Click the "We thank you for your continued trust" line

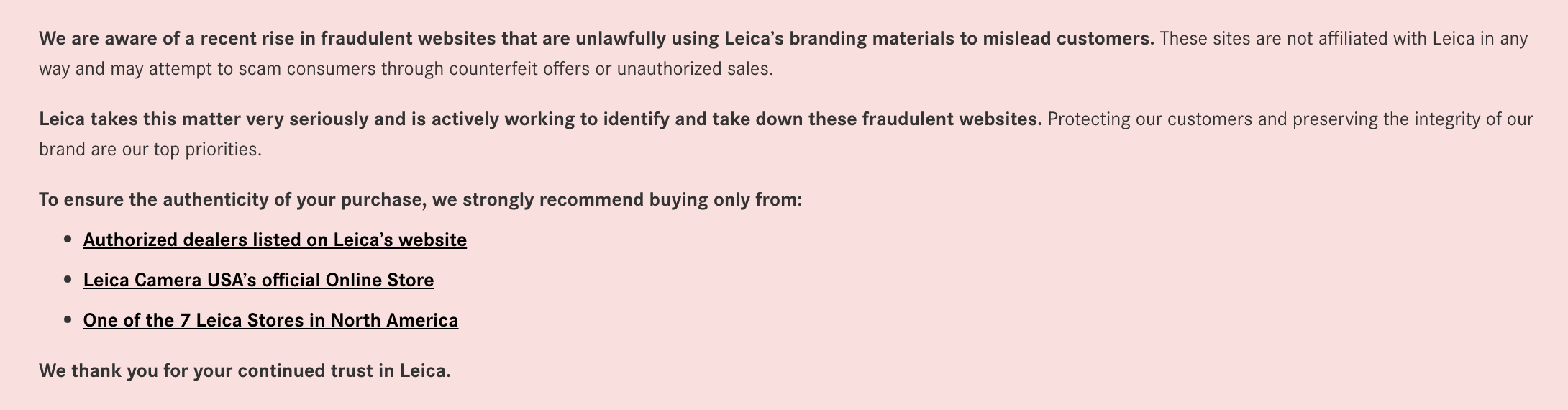(245, 371)
